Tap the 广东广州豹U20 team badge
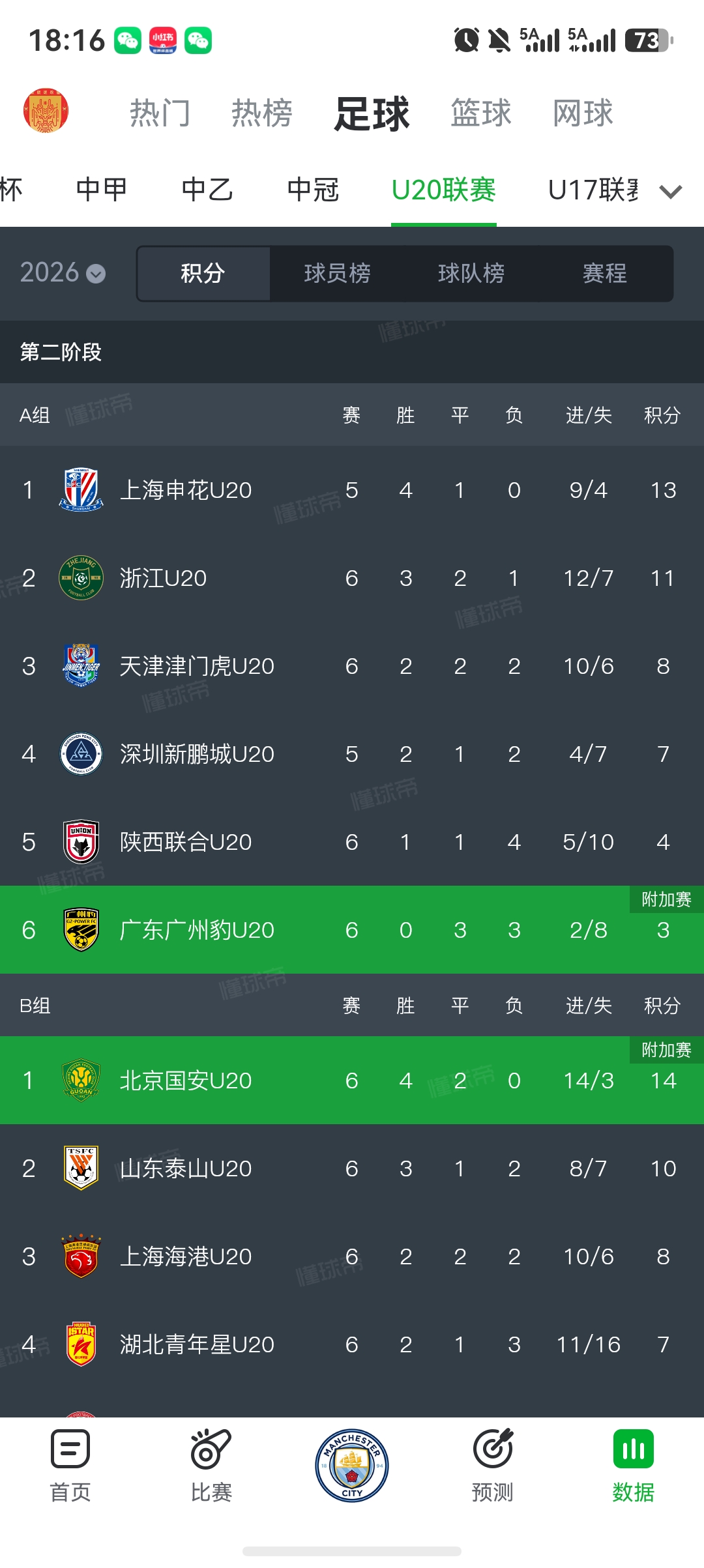The height and width of the screenshot is (1568, 704). (x=81, y=929)
